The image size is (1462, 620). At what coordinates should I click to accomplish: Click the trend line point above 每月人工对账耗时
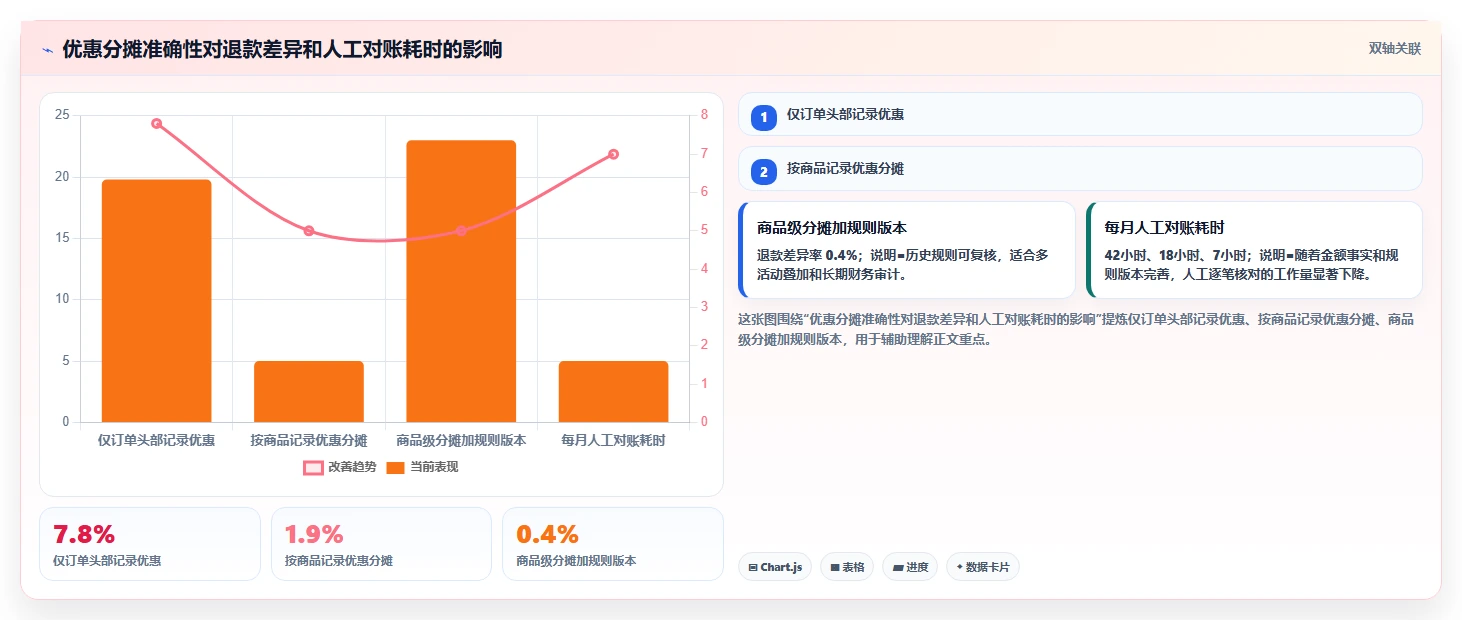[613, 154]
